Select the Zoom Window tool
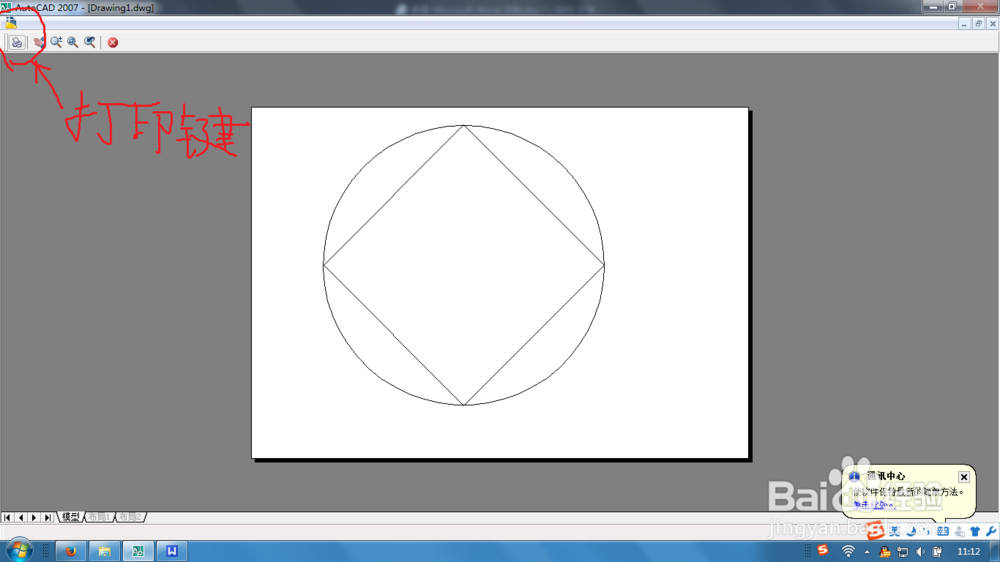 pos(73,42)
